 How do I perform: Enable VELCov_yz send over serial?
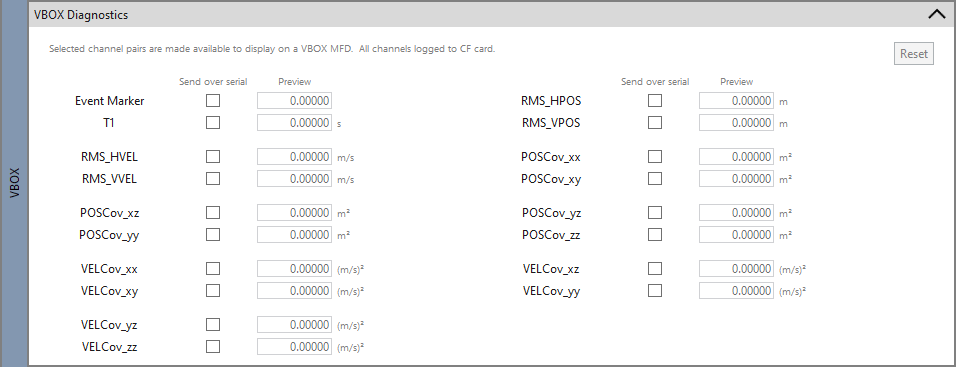[x=213, y=325]
